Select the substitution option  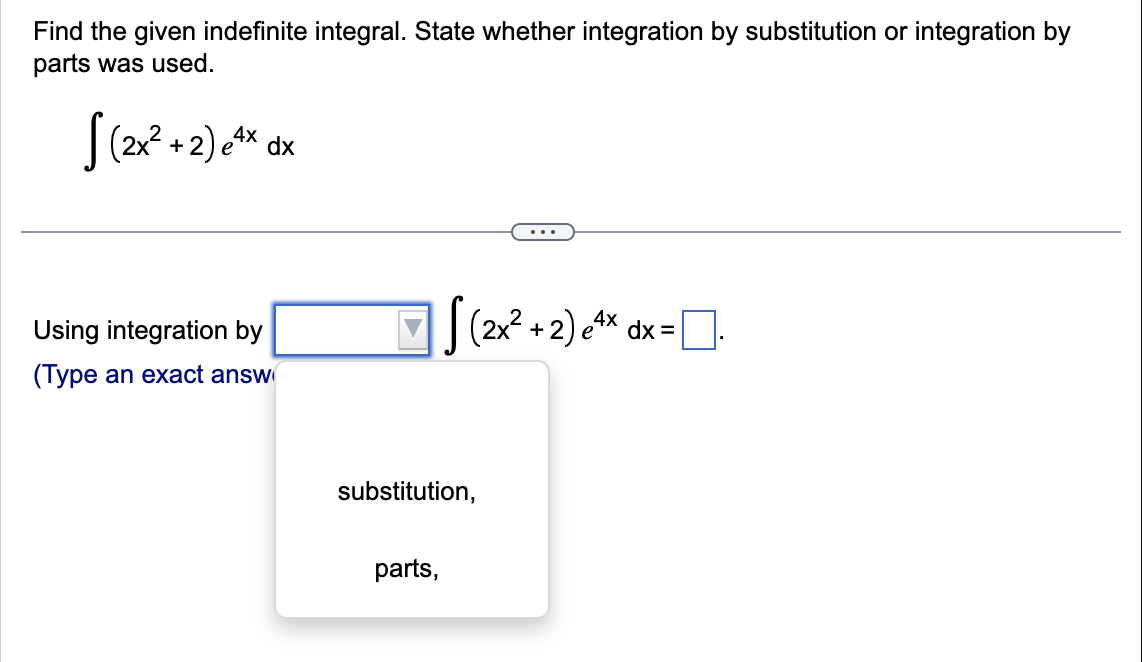click(408, 492)
